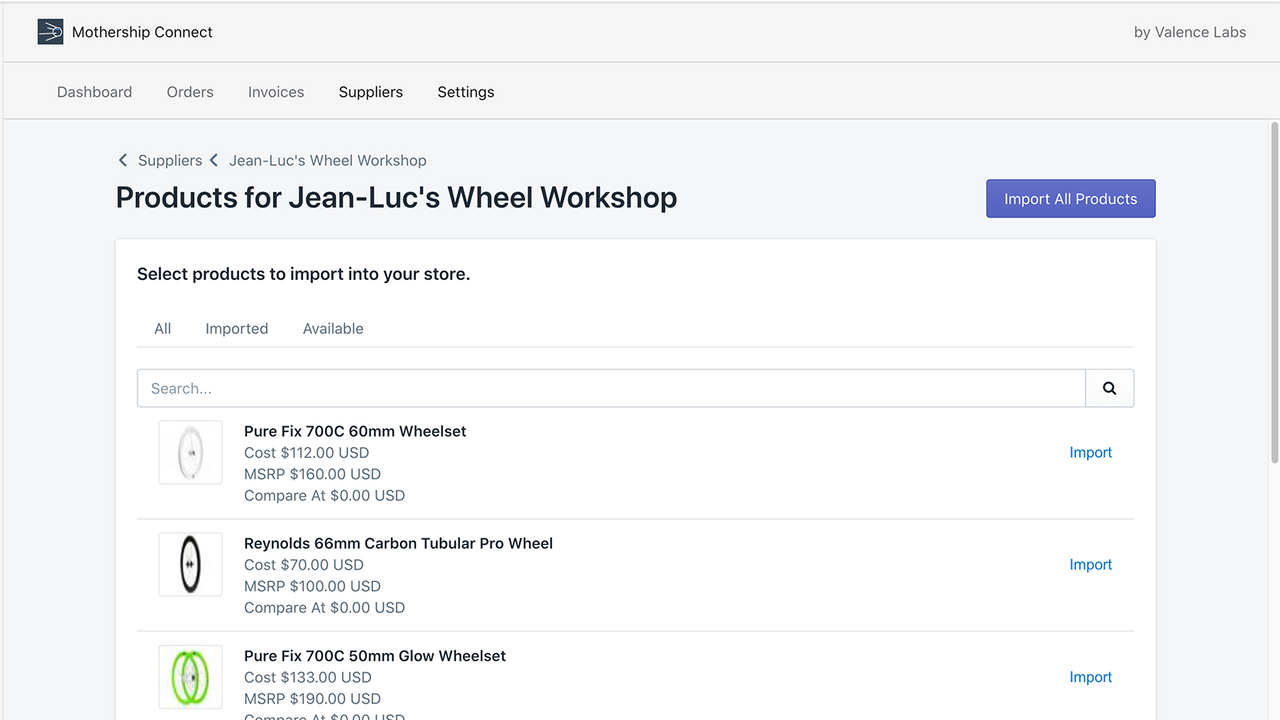Viewport: 1280px width, 720px height.
Task: Open the Orders page
Action: click(x=190, y=91)
